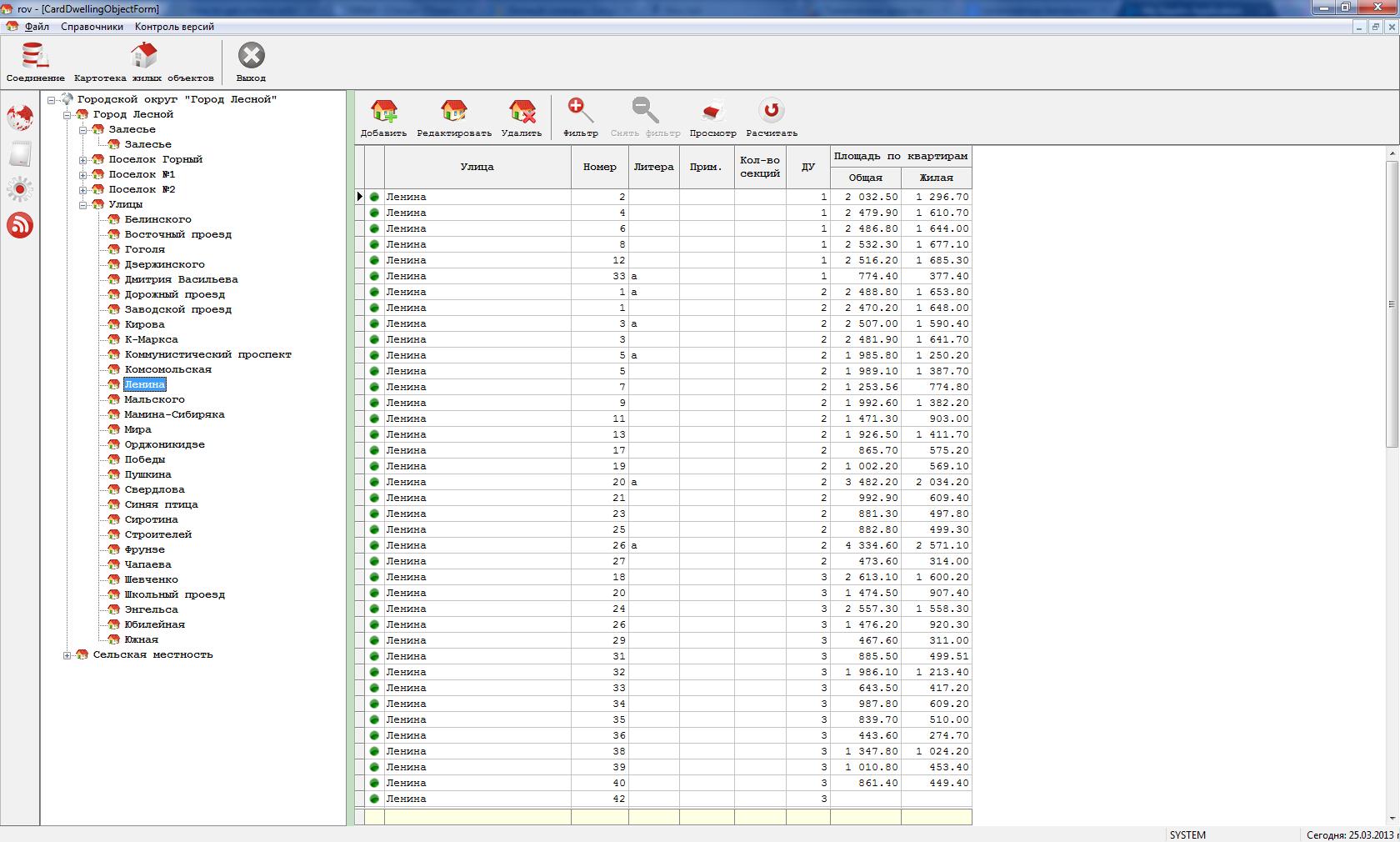
Task: Click the Кол-во секций column header
Action: point(760,168)
